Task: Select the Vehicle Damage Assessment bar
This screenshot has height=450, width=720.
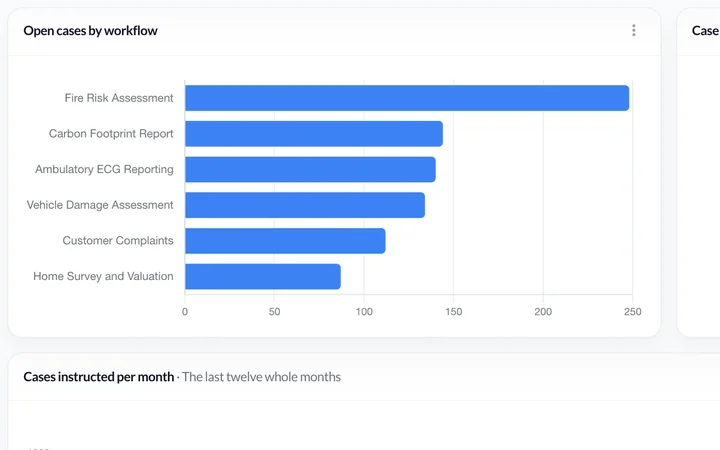Action: click(x=305, y=205)
